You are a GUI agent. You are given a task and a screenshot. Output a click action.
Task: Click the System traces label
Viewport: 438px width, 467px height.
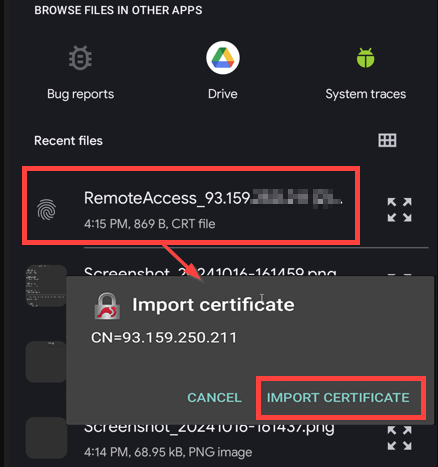point(366,94)
